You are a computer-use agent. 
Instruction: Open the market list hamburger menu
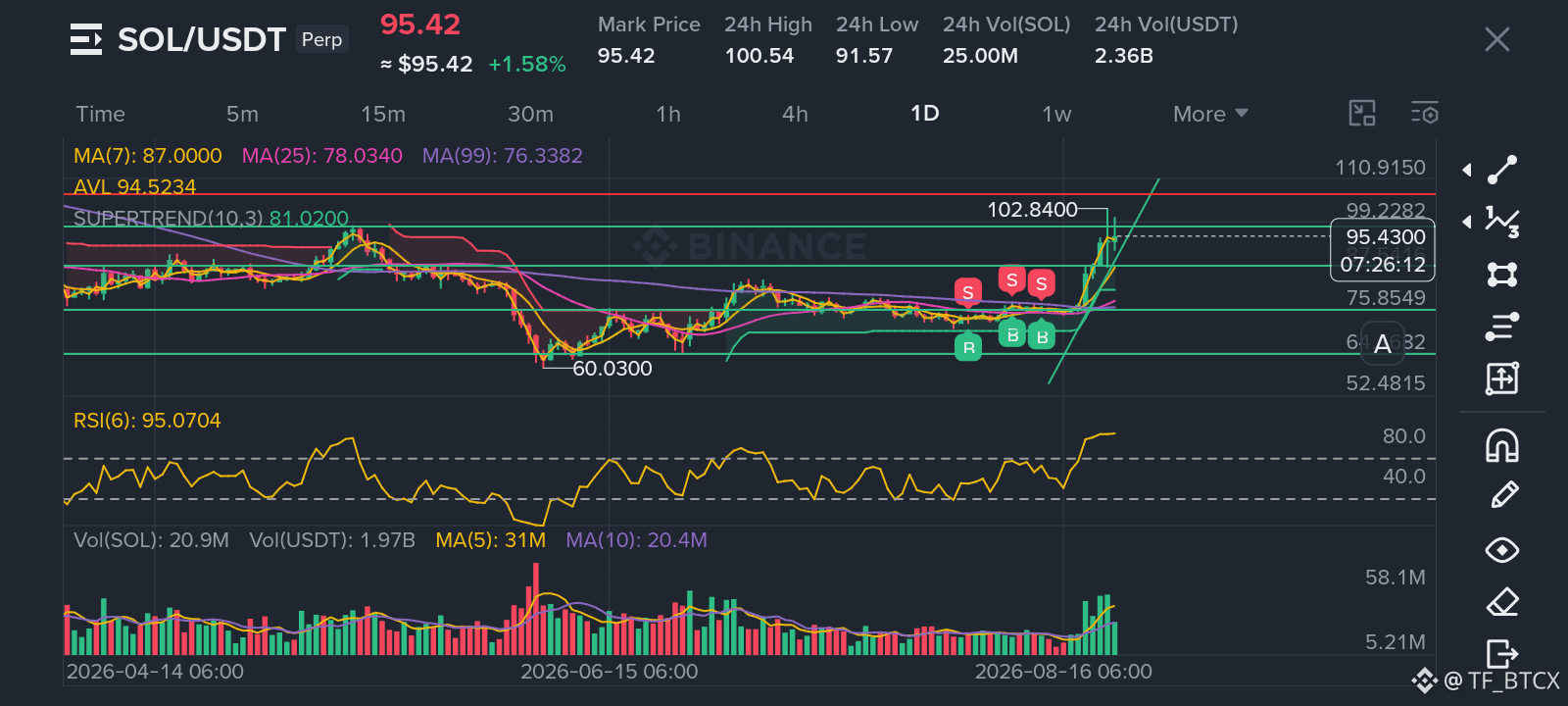[x=86, y=39]
